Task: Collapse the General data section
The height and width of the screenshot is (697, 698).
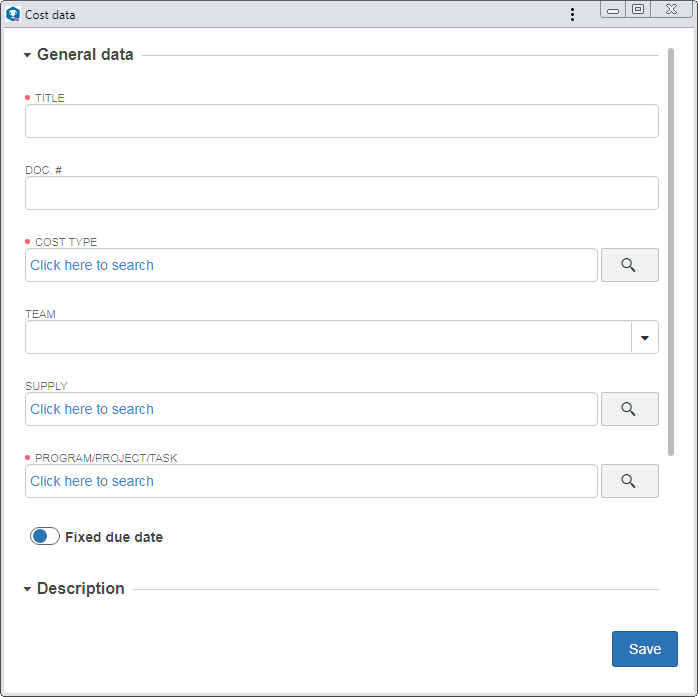Action: [x=27, y=55]
